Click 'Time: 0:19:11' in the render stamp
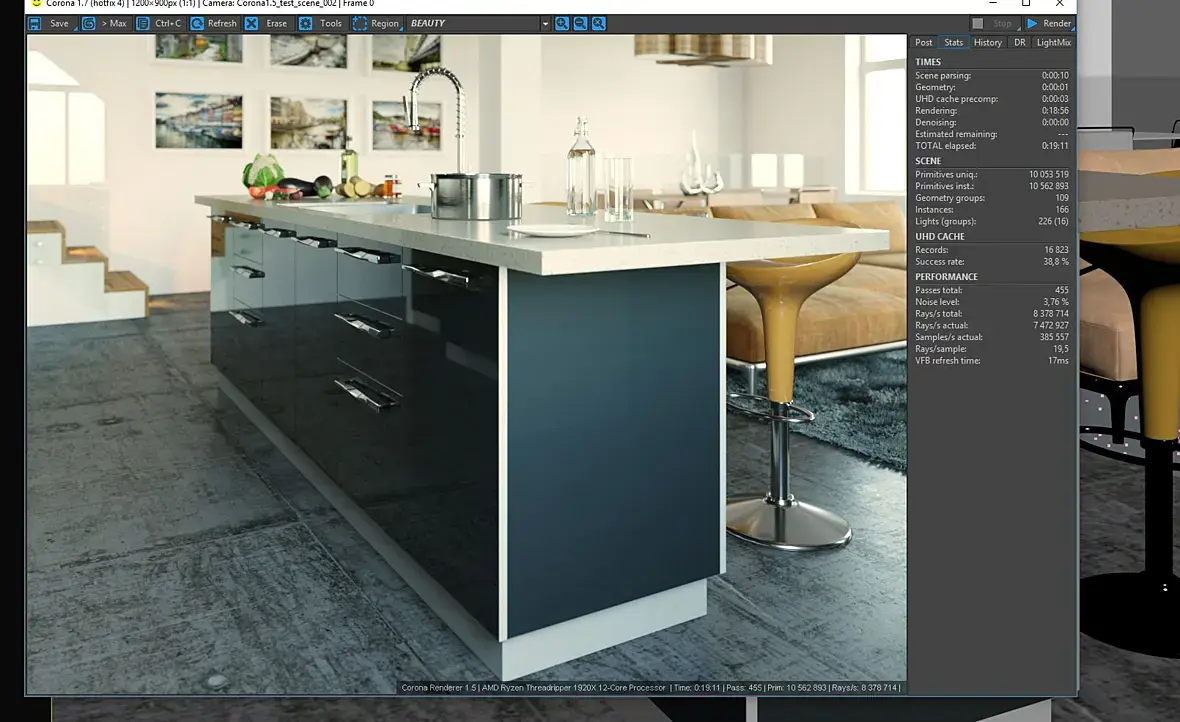The width and height of the screenshot is (1180, 722). pyautogui.click(x=697, y=687)
